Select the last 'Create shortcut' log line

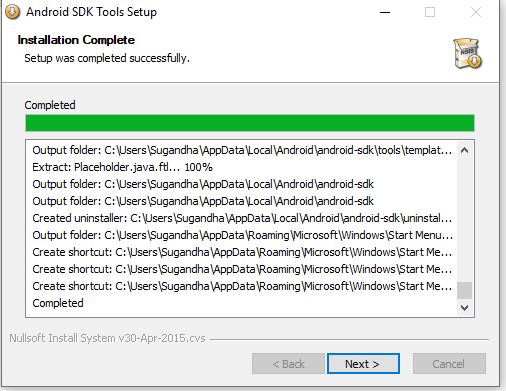[x=242, y=286]
